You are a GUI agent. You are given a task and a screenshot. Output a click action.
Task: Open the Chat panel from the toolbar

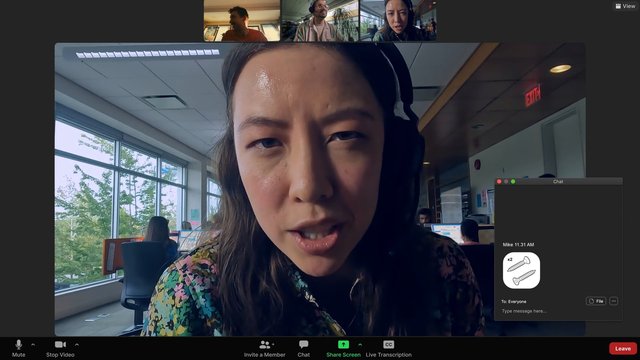pyautogui.click(x=303, y=348)
